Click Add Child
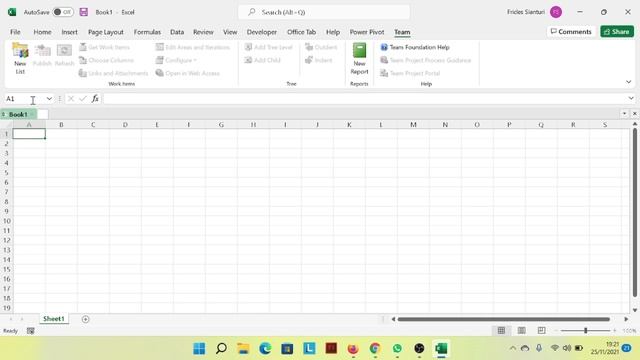Screen dimensions: 640x360 (x=262, y=60)
